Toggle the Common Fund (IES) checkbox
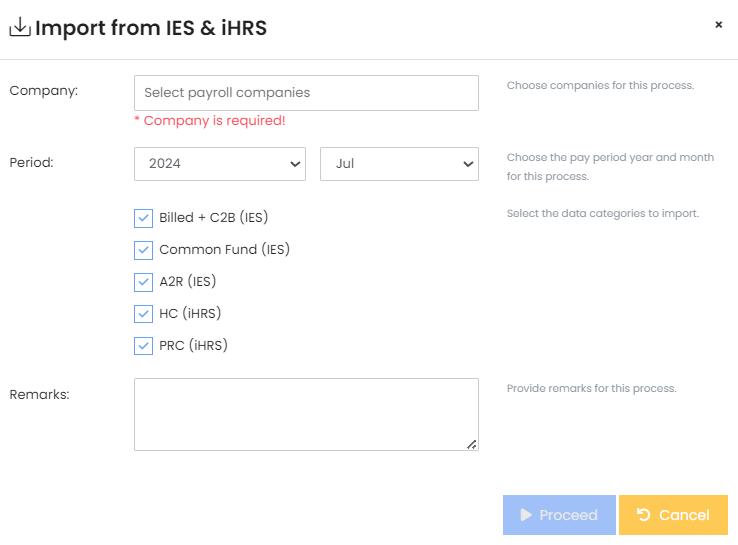 (x=143, y=250)
